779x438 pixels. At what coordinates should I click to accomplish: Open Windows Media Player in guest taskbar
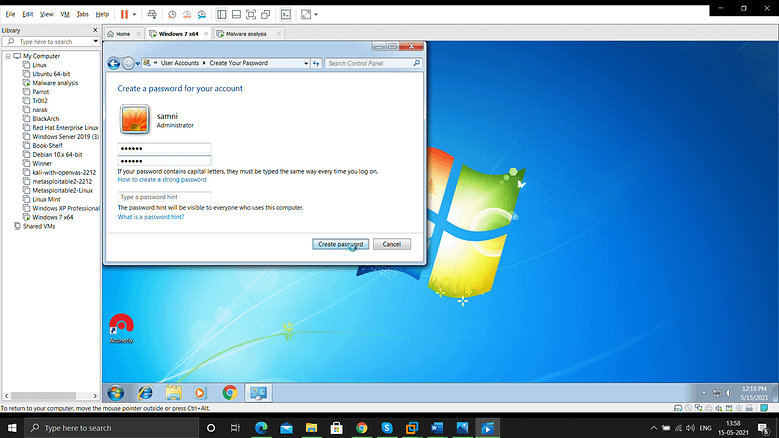pos(200,393)
